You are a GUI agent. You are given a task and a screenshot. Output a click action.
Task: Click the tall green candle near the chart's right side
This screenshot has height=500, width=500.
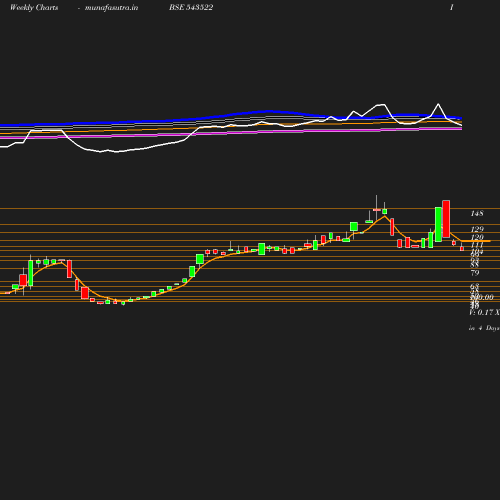[x=438, y=224]
